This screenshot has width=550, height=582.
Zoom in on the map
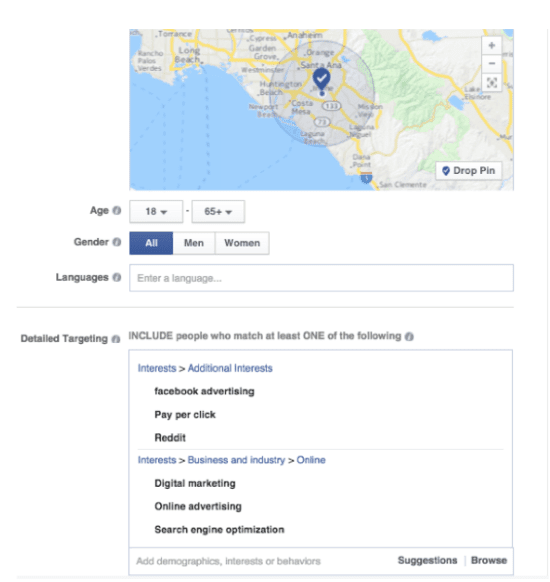coord(492,46)
